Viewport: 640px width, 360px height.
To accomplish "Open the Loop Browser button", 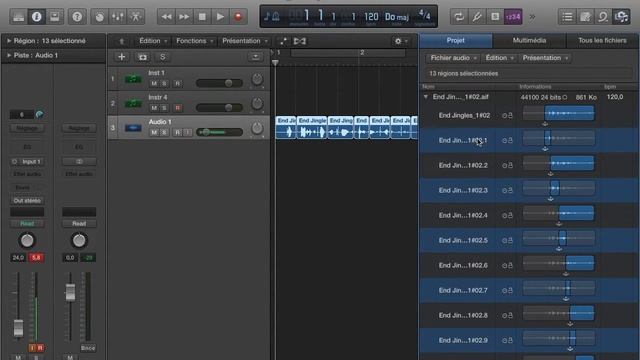I will (603, 17).
